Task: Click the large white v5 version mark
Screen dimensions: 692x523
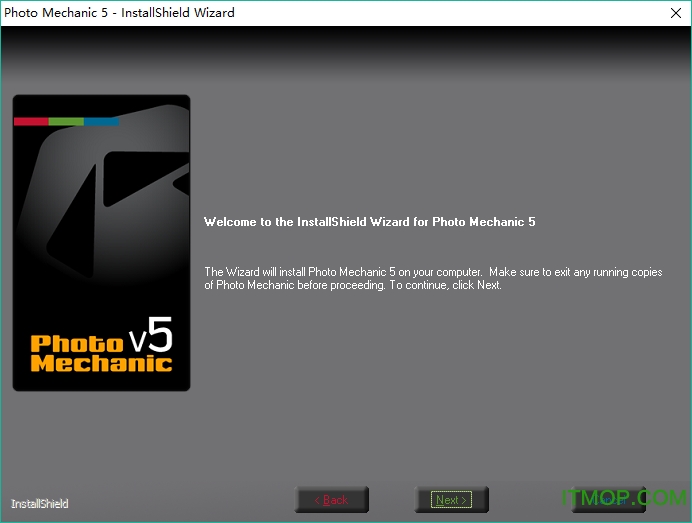Action: [151, 336]
